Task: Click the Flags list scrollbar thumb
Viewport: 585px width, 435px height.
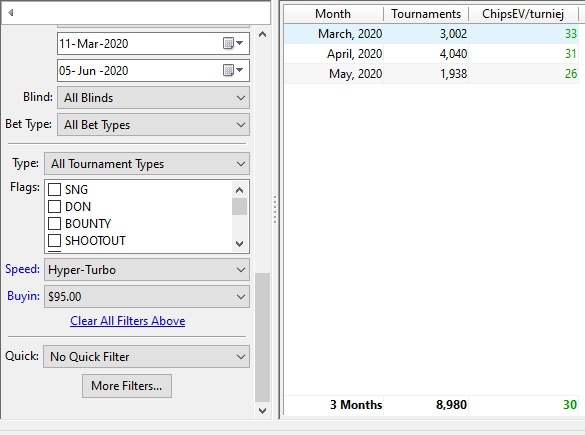Action: (240, 206)
